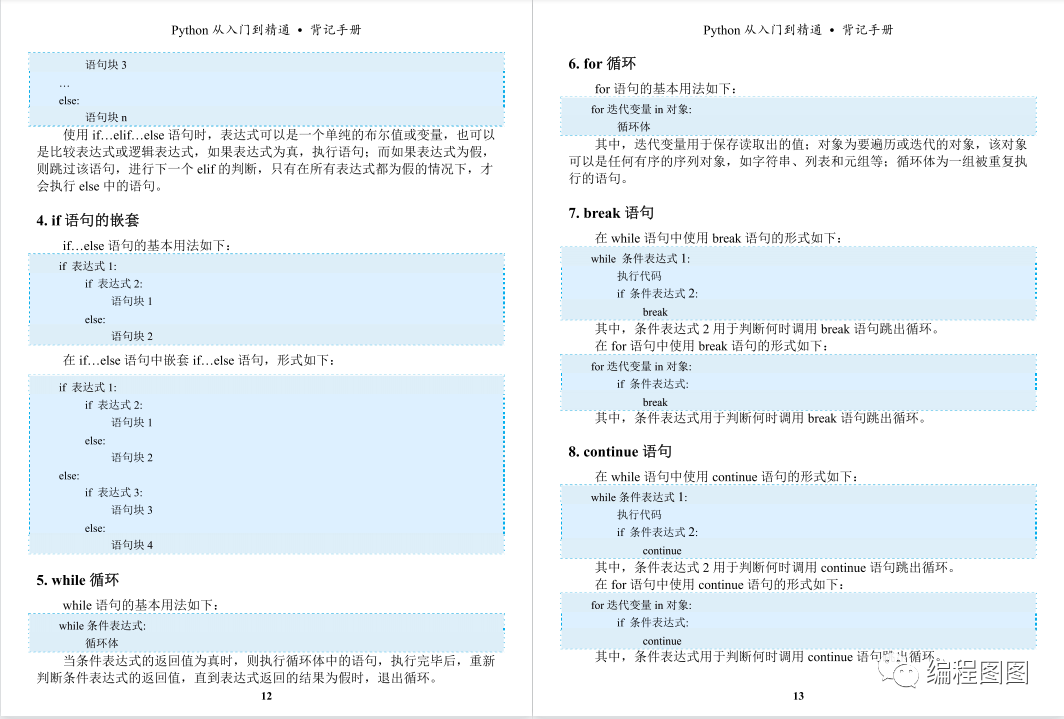Image resolution: width=1064 pixels, height=719 pixels.
Task: Click the heading '7. break 语句'
Action: click(611, 213)
